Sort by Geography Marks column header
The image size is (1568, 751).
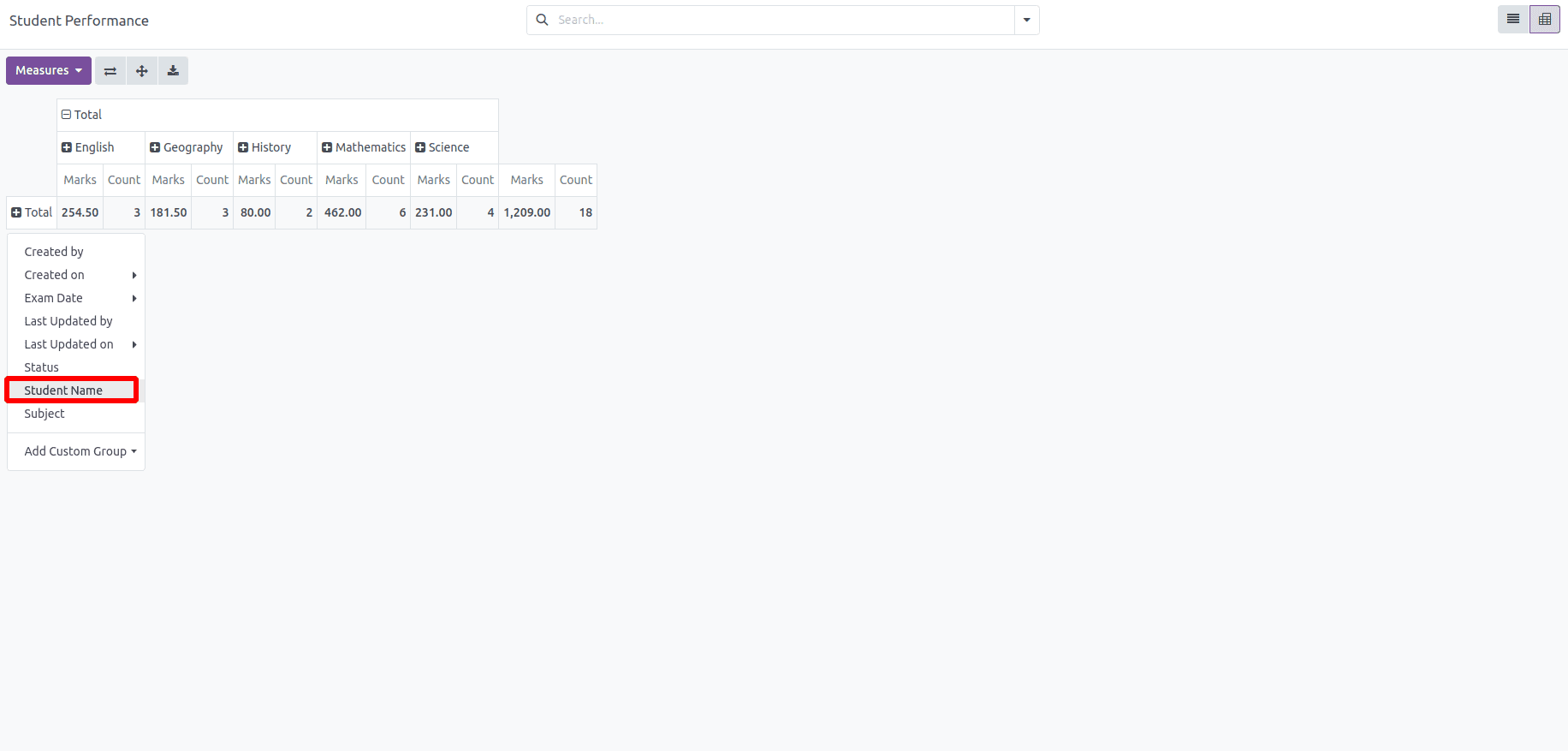[169, 180]
